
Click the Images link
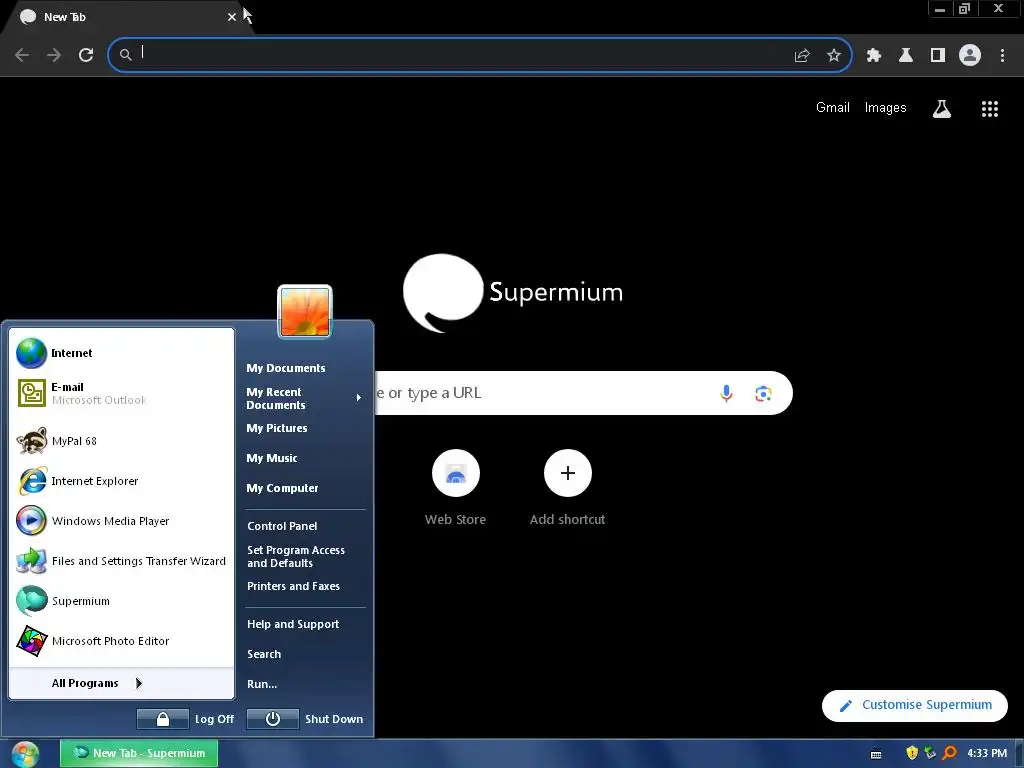[x=886, y=108]
